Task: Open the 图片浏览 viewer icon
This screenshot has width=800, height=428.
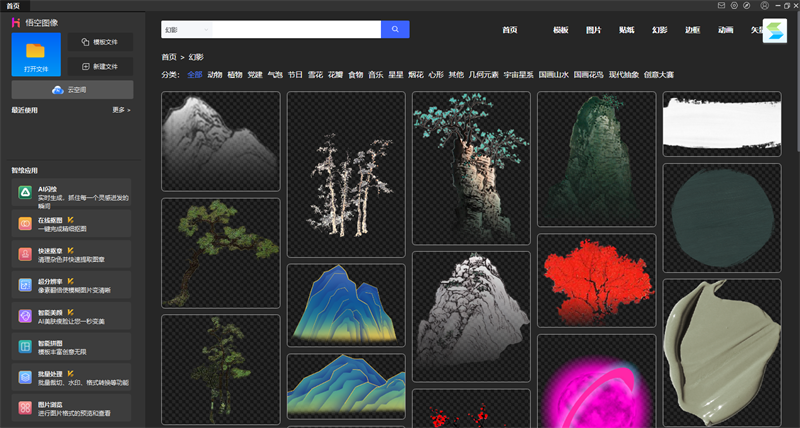Action: [x=24, y=408]
